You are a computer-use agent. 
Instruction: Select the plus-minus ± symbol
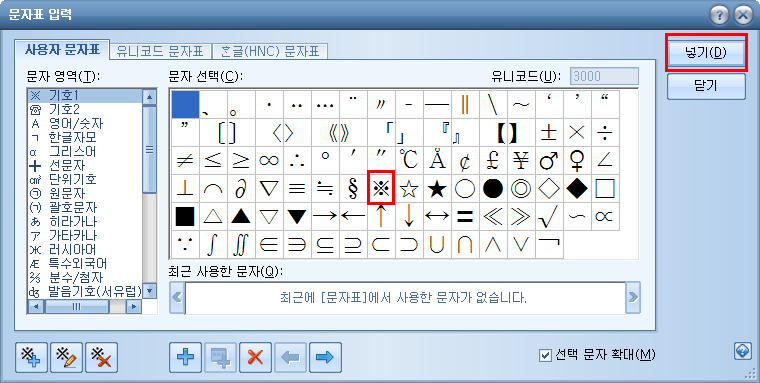(549, 132)
